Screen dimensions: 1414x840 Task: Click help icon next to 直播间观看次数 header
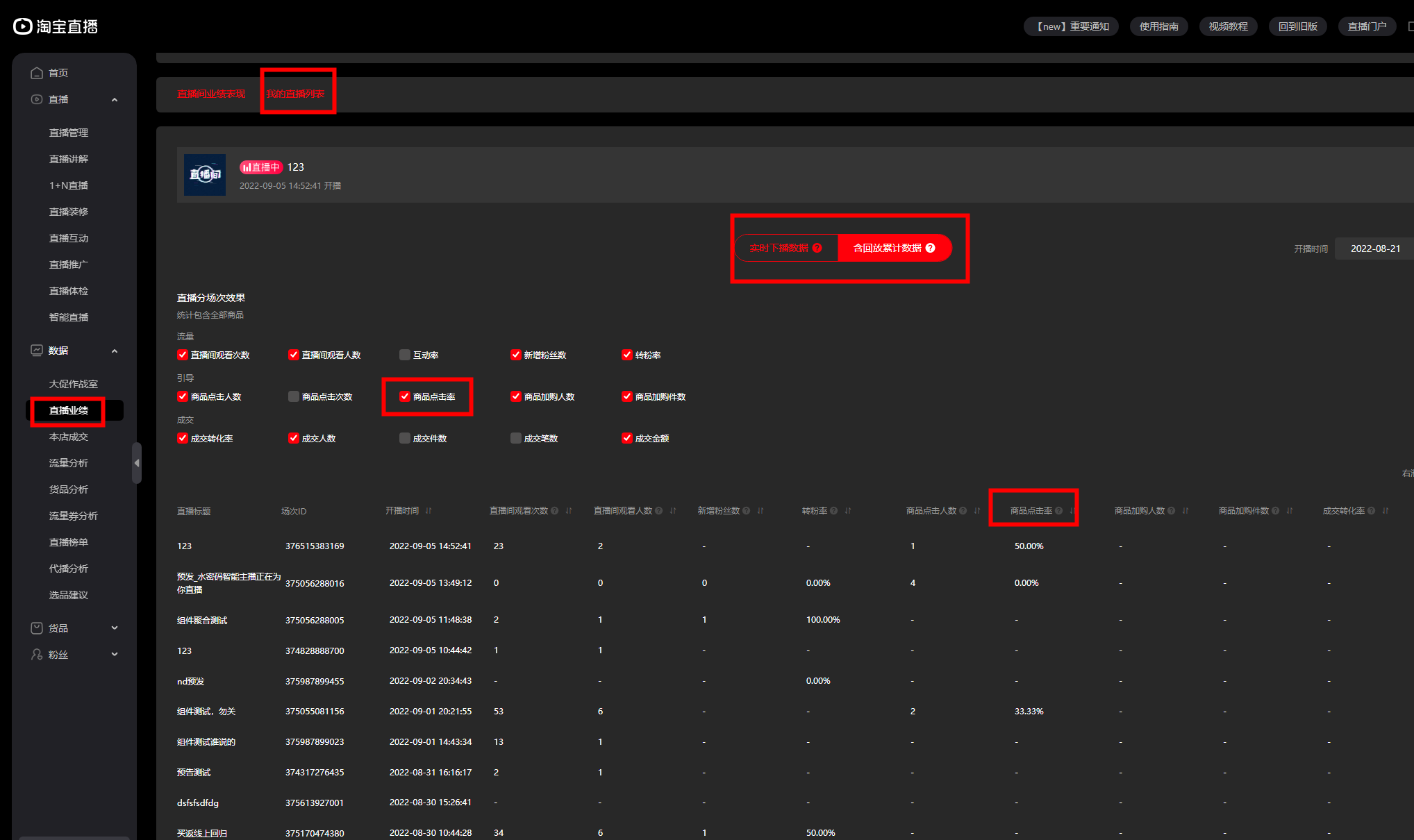(x=555, y=511)
